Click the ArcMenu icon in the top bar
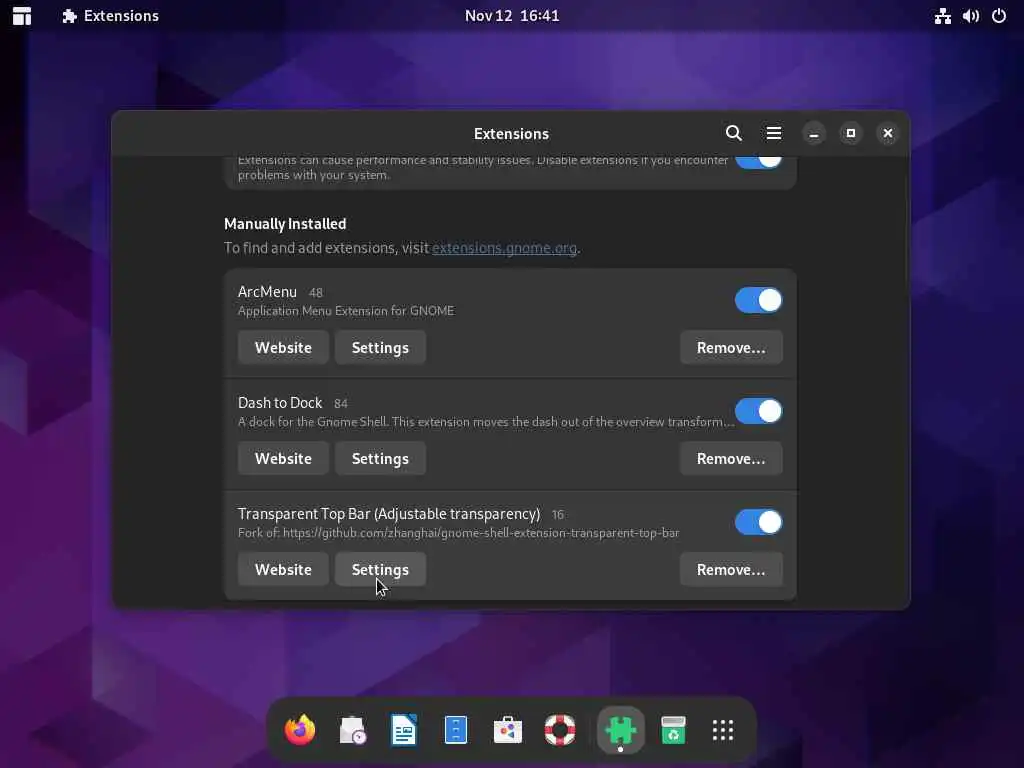 pyautogui.click(x=22, y=16)
